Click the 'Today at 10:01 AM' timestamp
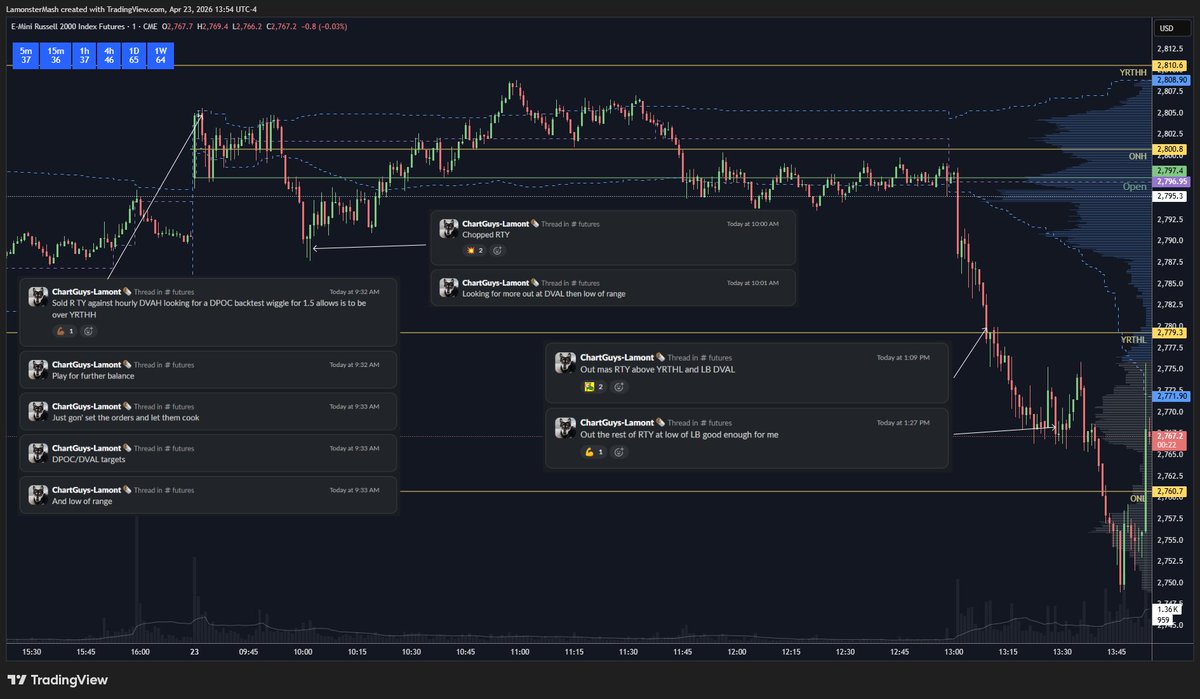Screen dimensions: 1200x699 tap(752, 283)
